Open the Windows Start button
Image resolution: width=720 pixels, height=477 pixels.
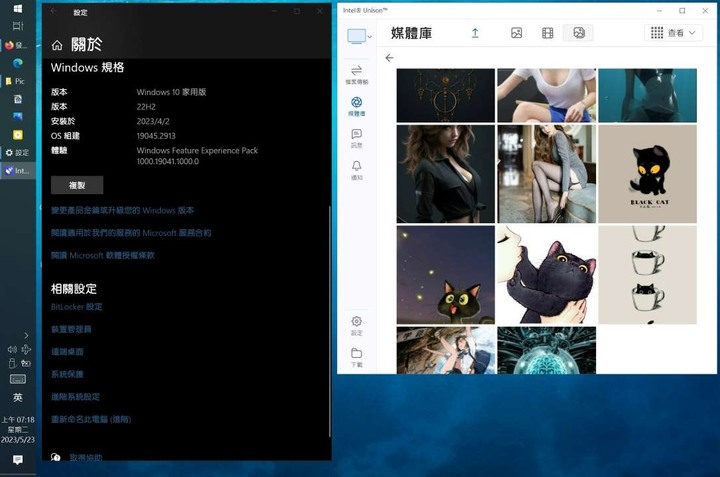[x=18, y=8]
